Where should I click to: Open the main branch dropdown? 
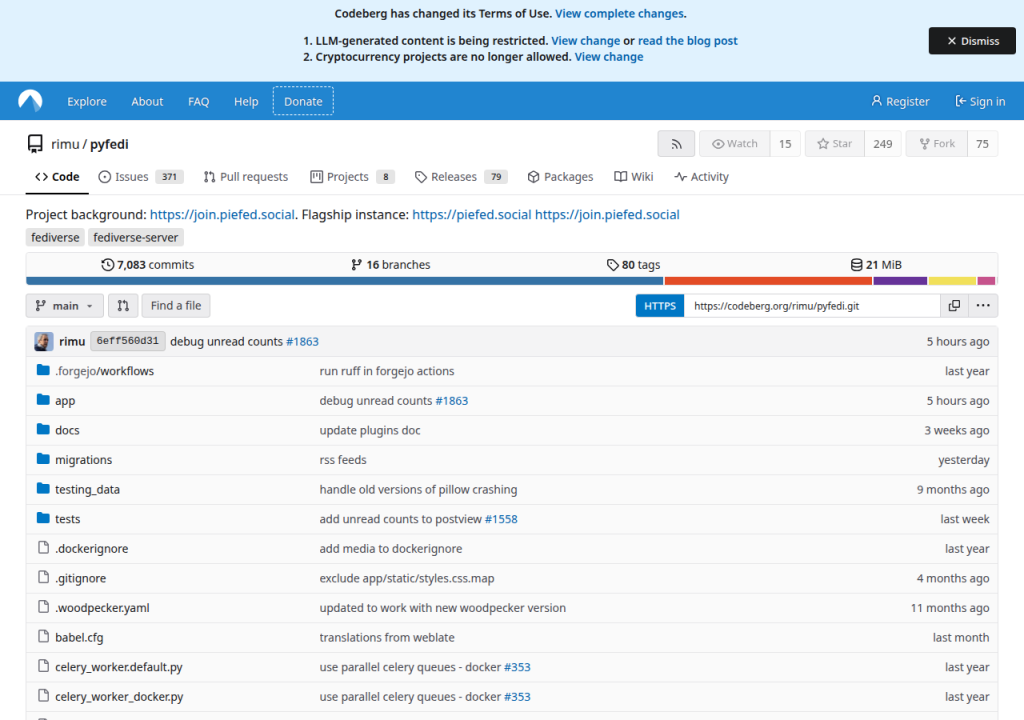pyautogui.click(x=65, y=306)
